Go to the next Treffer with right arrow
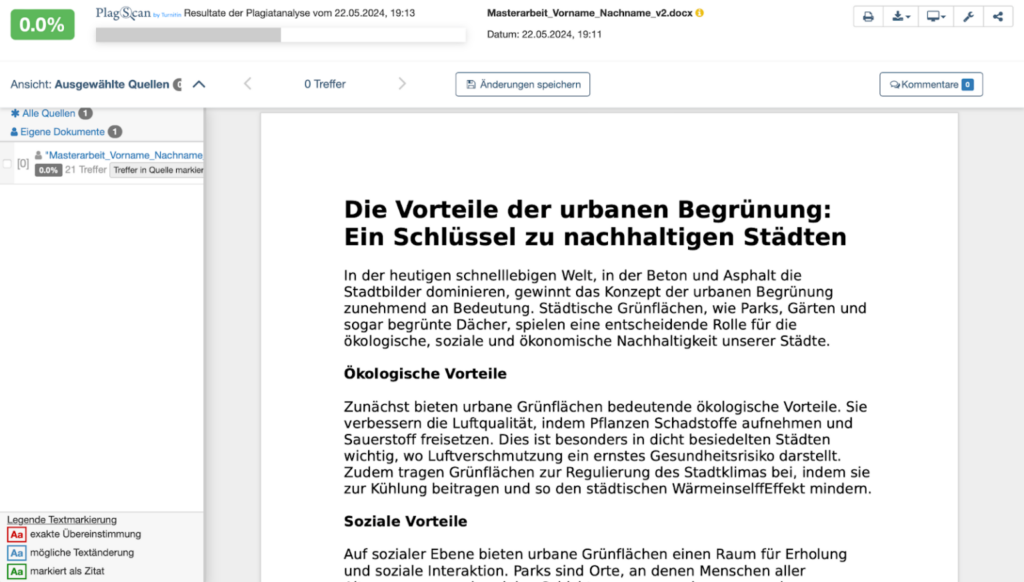This screenshot has width=1024, height=582. 402,84
